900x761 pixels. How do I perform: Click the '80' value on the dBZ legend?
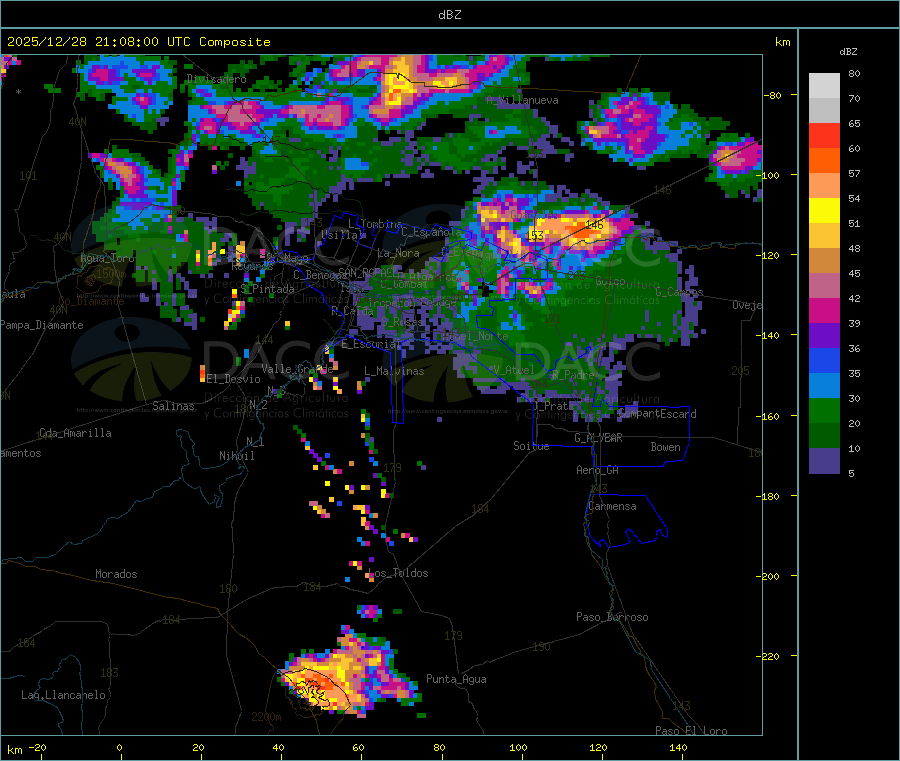(x=854, y=73)
